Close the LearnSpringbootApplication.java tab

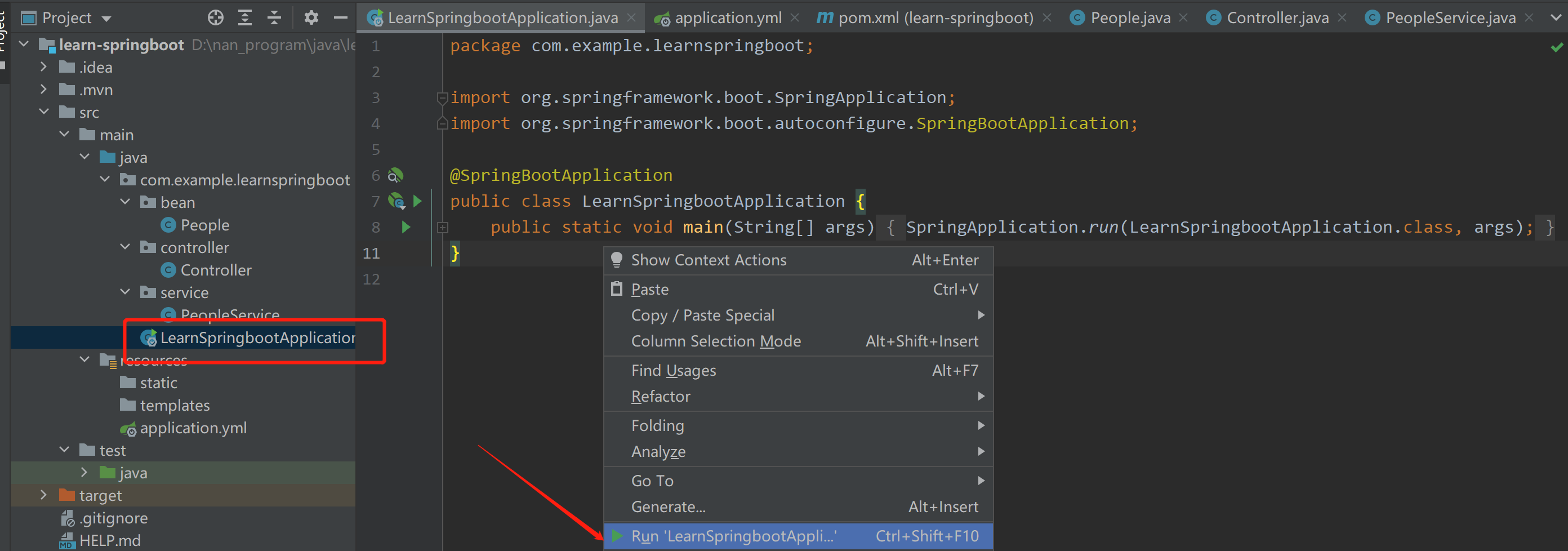click(x=632, y=17)
